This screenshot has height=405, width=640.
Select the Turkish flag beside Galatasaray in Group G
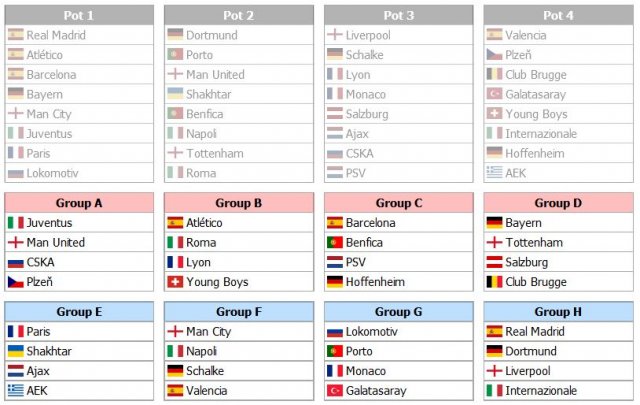click(335, 391)
